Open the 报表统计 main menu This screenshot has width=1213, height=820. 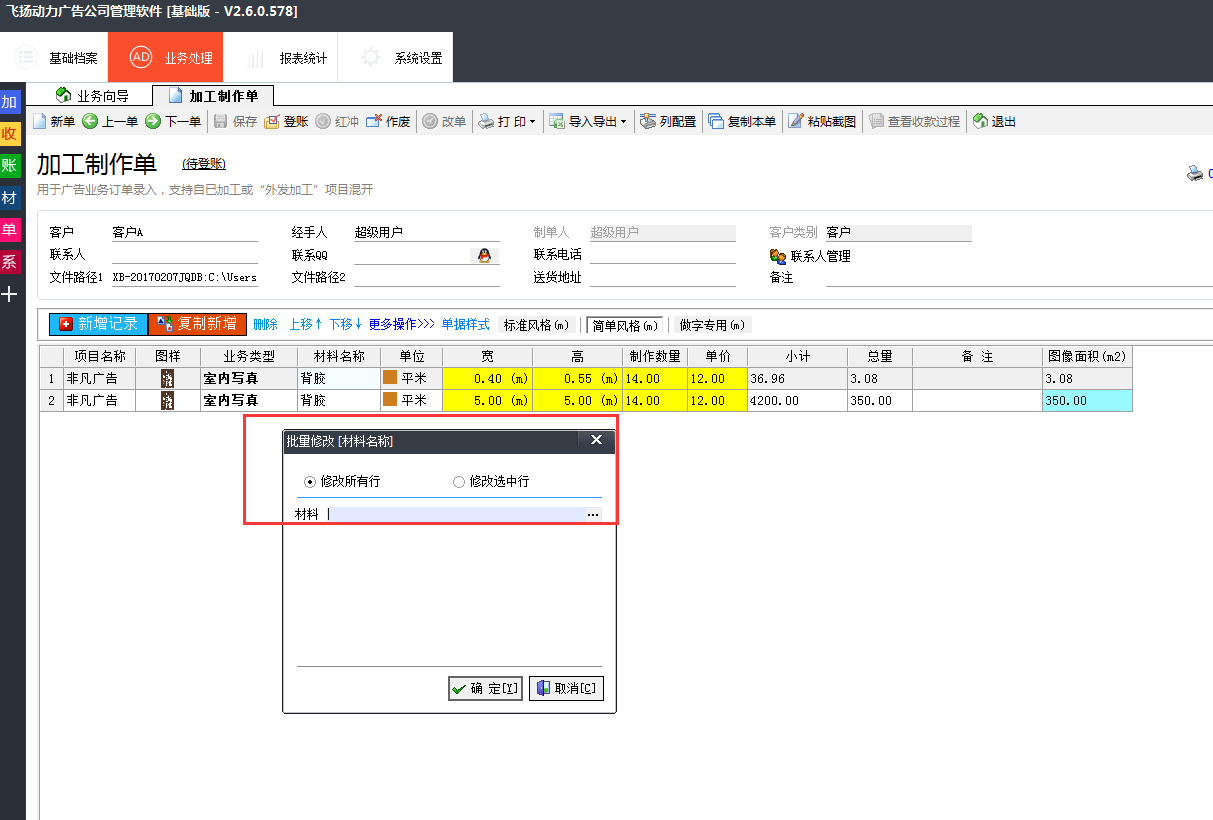tap(281, 58)
